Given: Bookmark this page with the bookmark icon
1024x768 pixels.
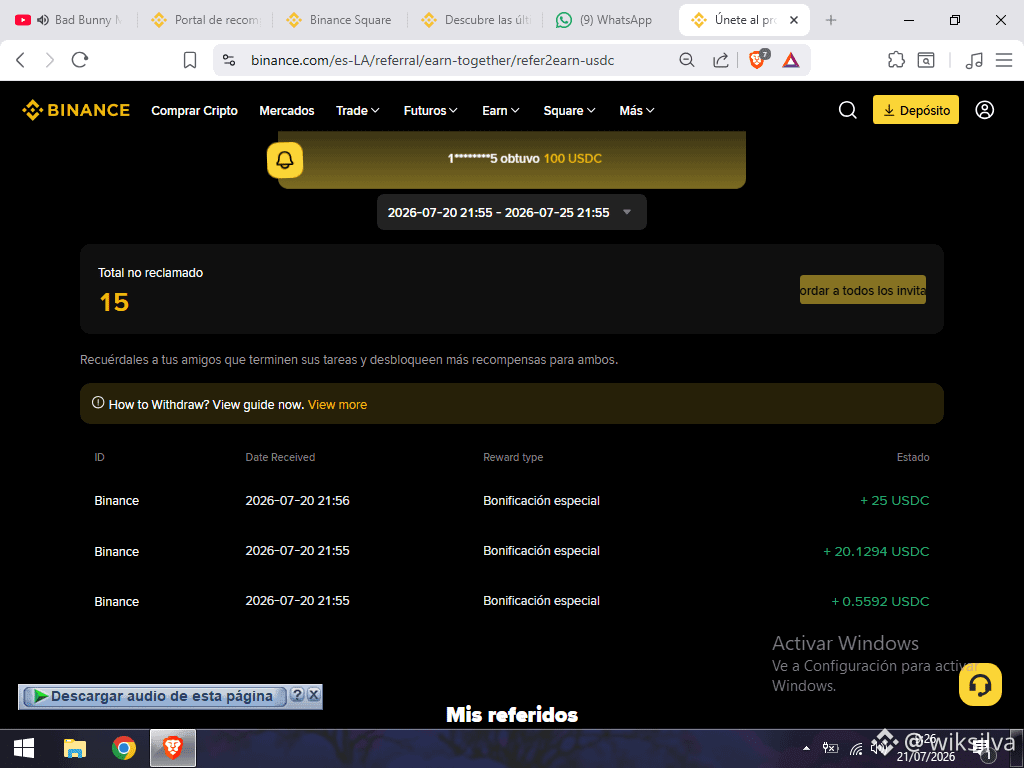Looking at the screenshot, I should (x=190, y=60).
